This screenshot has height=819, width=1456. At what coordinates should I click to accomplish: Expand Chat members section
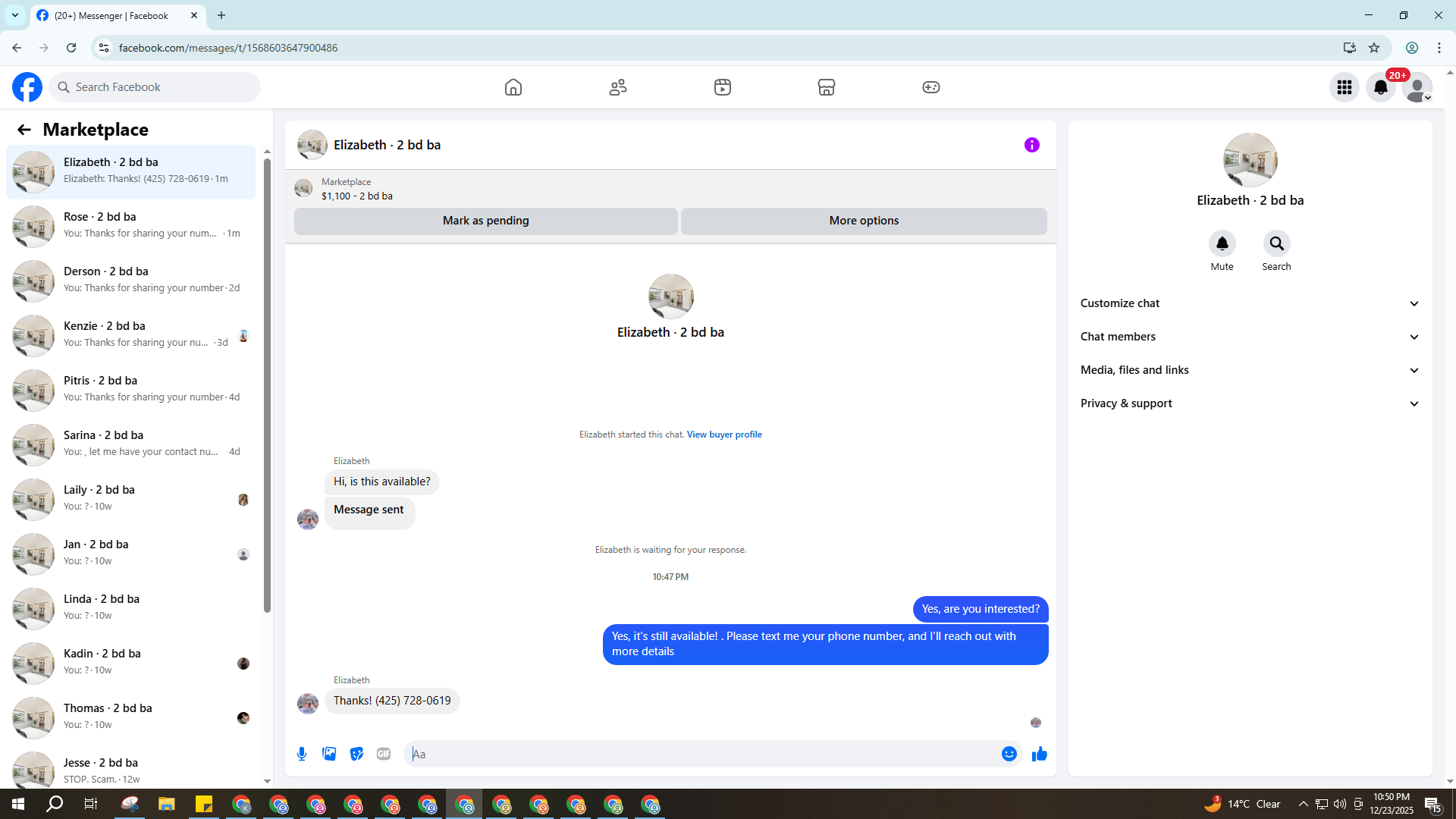tap(1250, 337)
